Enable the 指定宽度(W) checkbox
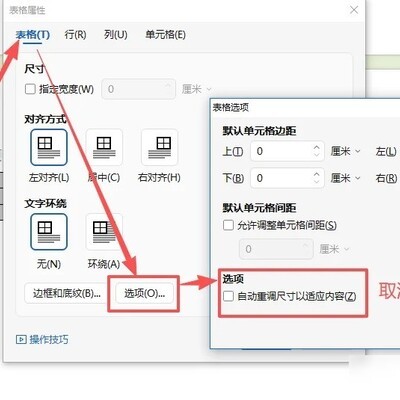Viewport: 400px width, 400px height. tap(30, 89)
